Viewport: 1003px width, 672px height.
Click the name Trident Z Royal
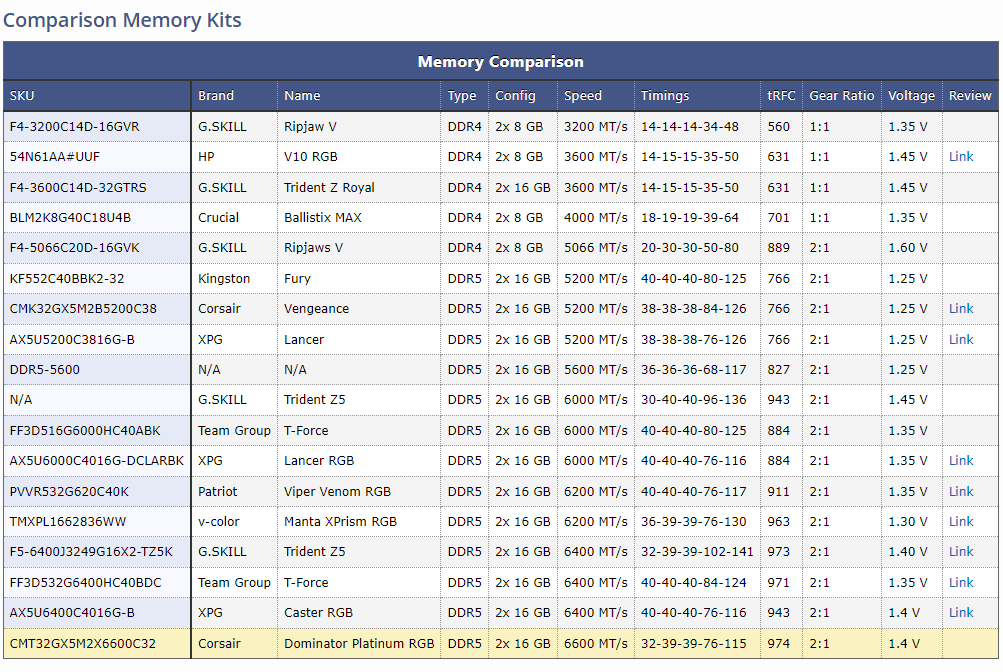[329, 188]
